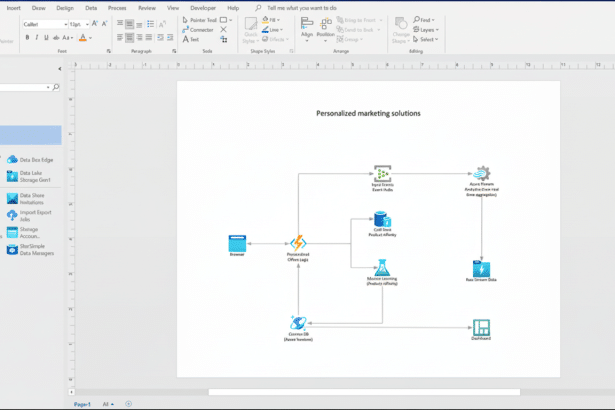Click font color A swatch

[83, 38]
